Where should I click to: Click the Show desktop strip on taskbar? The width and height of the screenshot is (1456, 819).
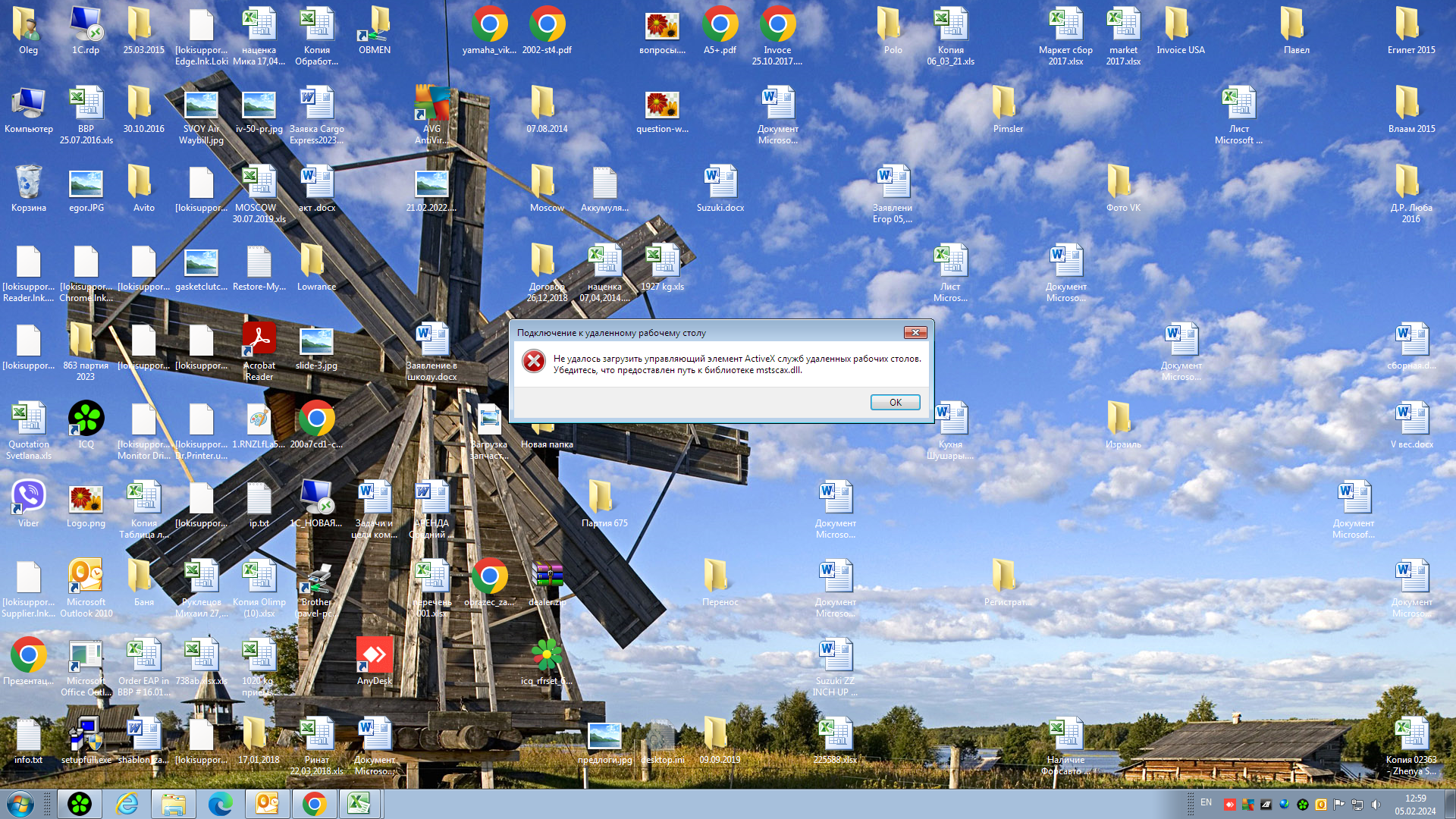click(x=1450, y=804)
